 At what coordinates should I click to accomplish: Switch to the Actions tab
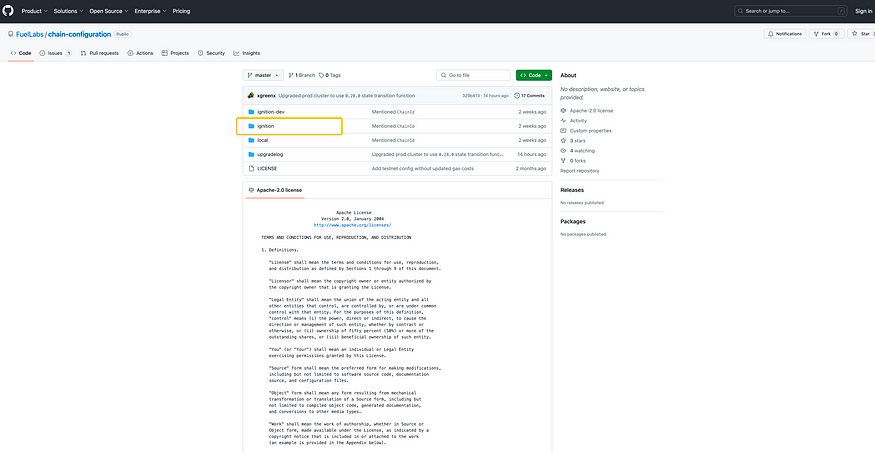coord(140,53)
